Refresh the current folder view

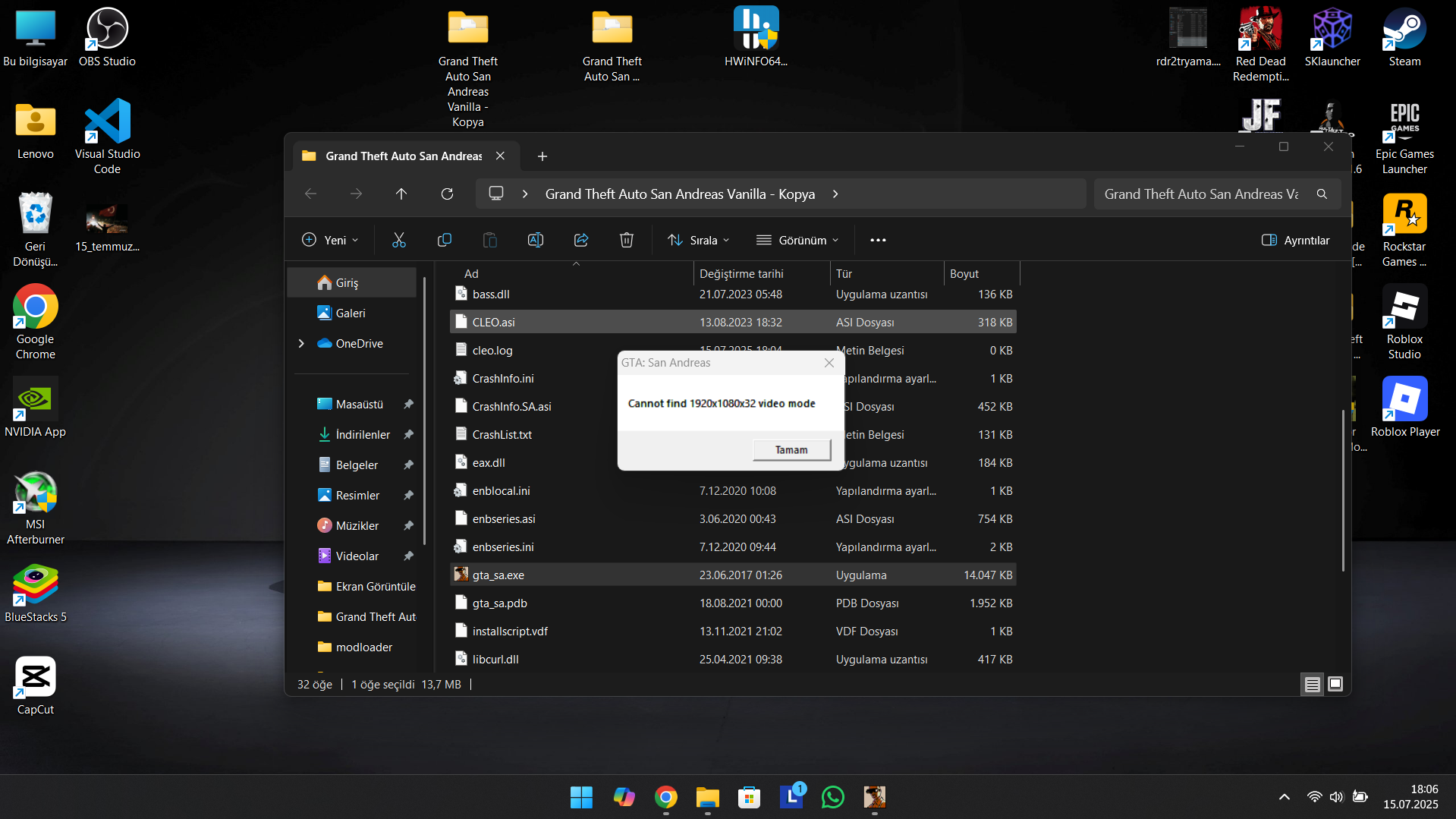448,194
